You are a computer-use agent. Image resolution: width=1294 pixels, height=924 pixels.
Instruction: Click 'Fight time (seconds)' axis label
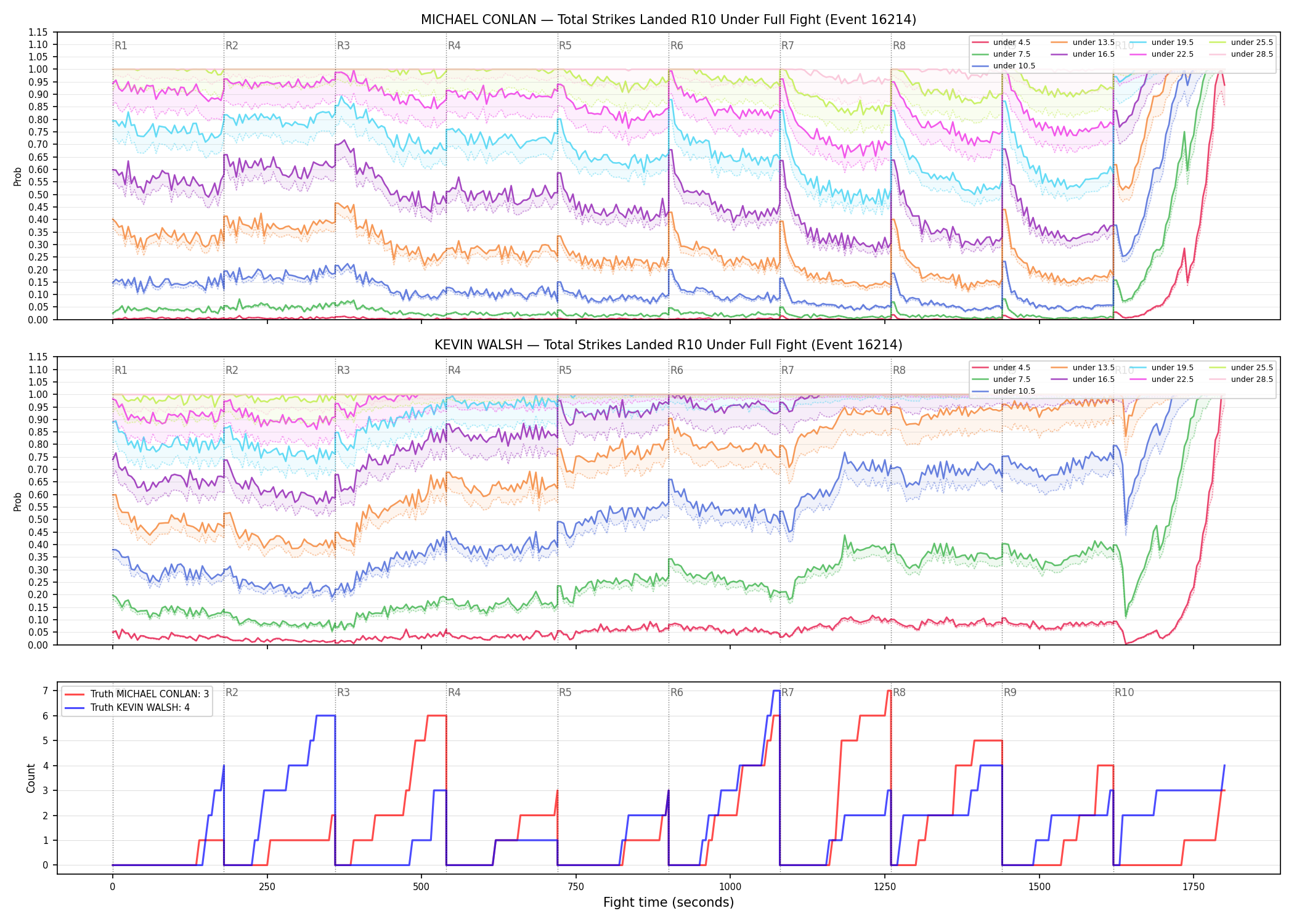point(668,903)
